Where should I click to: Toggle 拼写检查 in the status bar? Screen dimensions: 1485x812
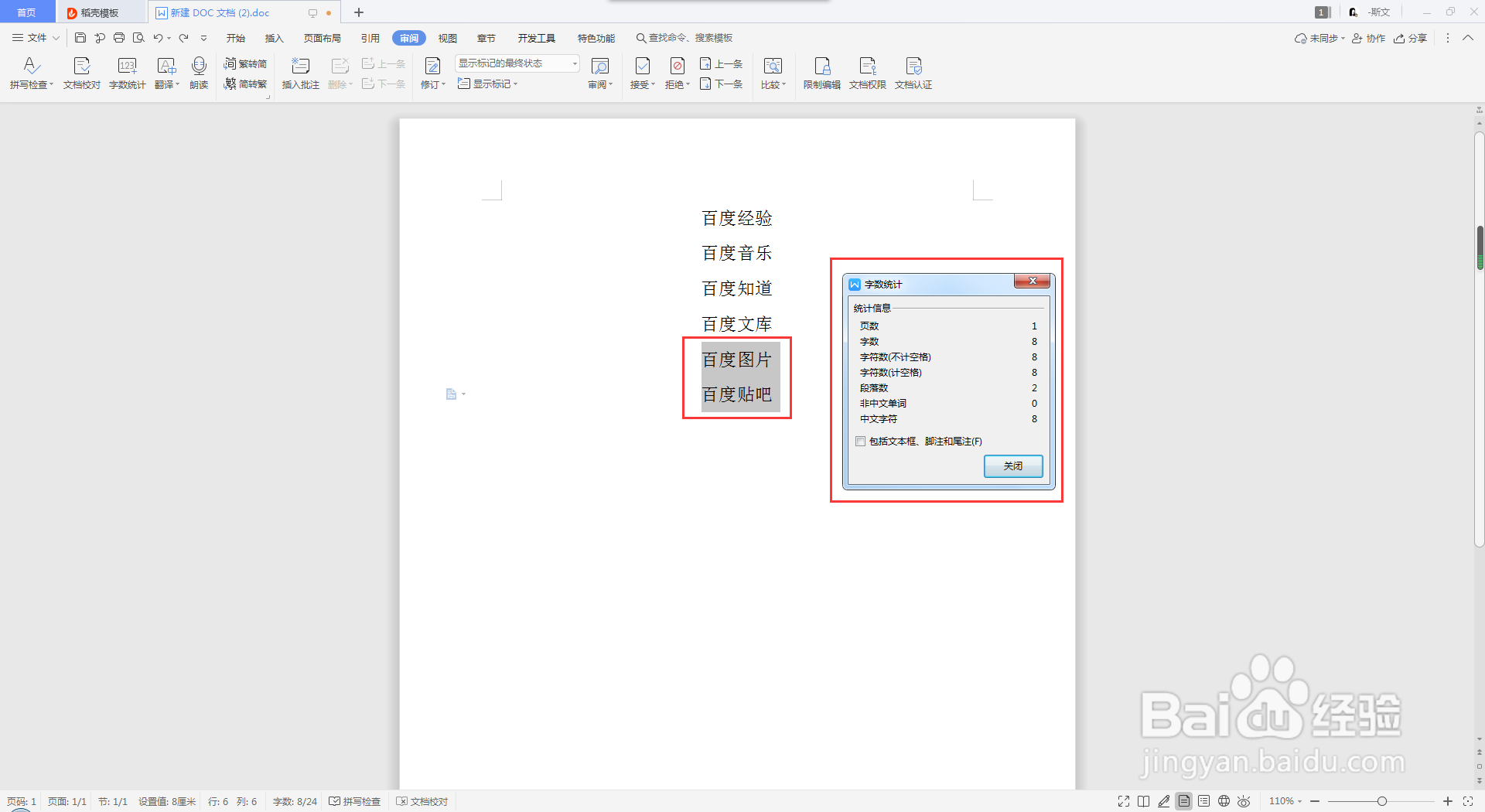pos(355,801)
